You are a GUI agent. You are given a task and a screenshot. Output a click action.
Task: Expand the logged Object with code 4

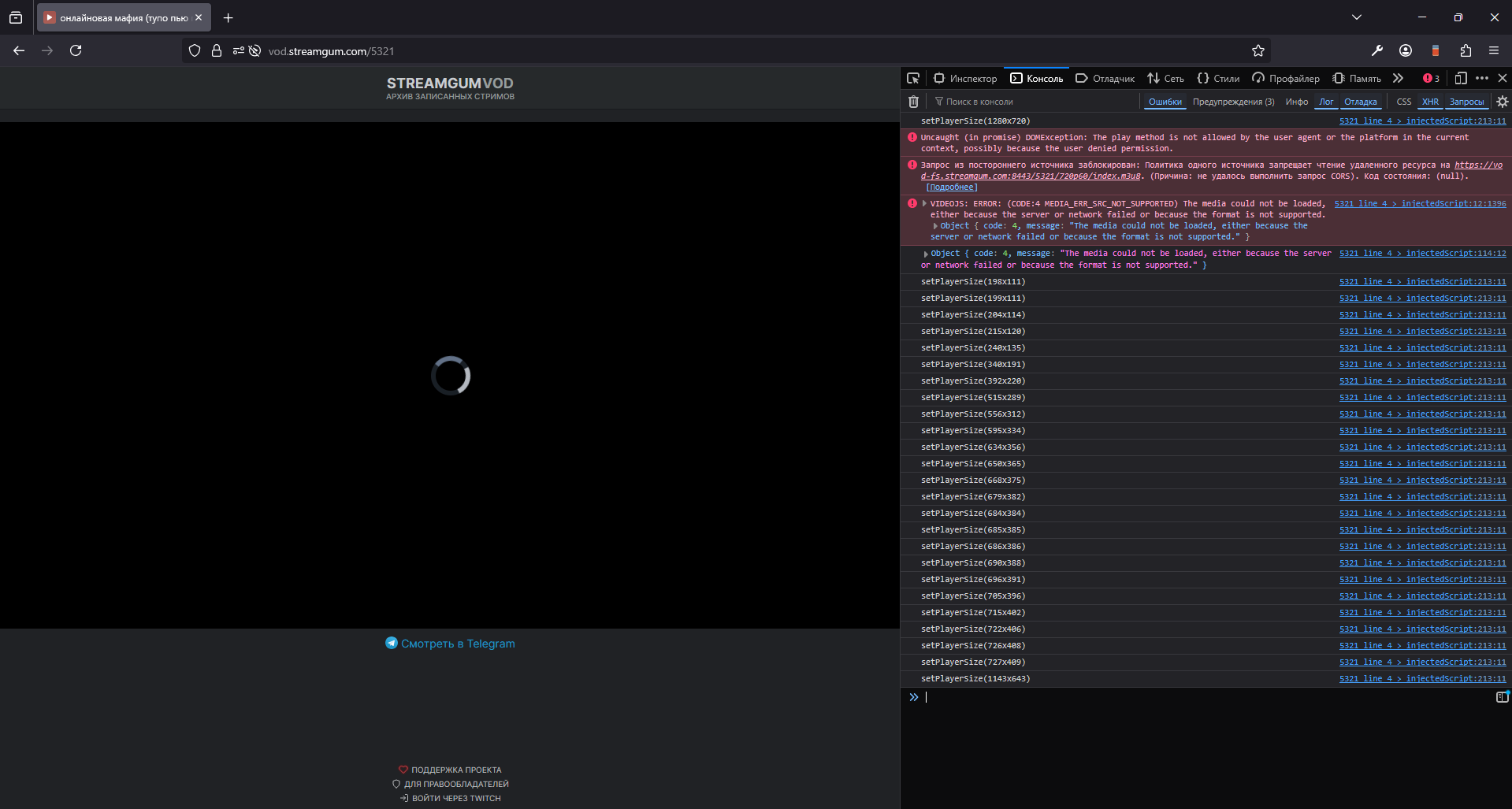pyautogui.click(x=926, y=254)
